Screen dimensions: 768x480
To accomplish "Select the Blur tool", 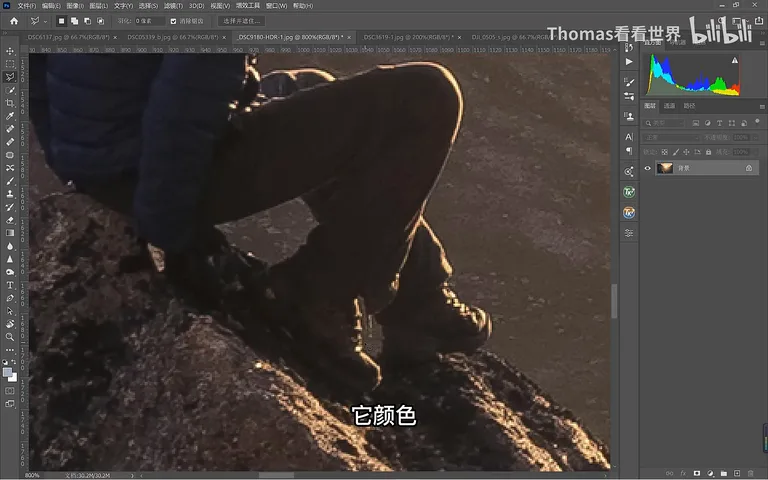I will (x=10, y=246).
